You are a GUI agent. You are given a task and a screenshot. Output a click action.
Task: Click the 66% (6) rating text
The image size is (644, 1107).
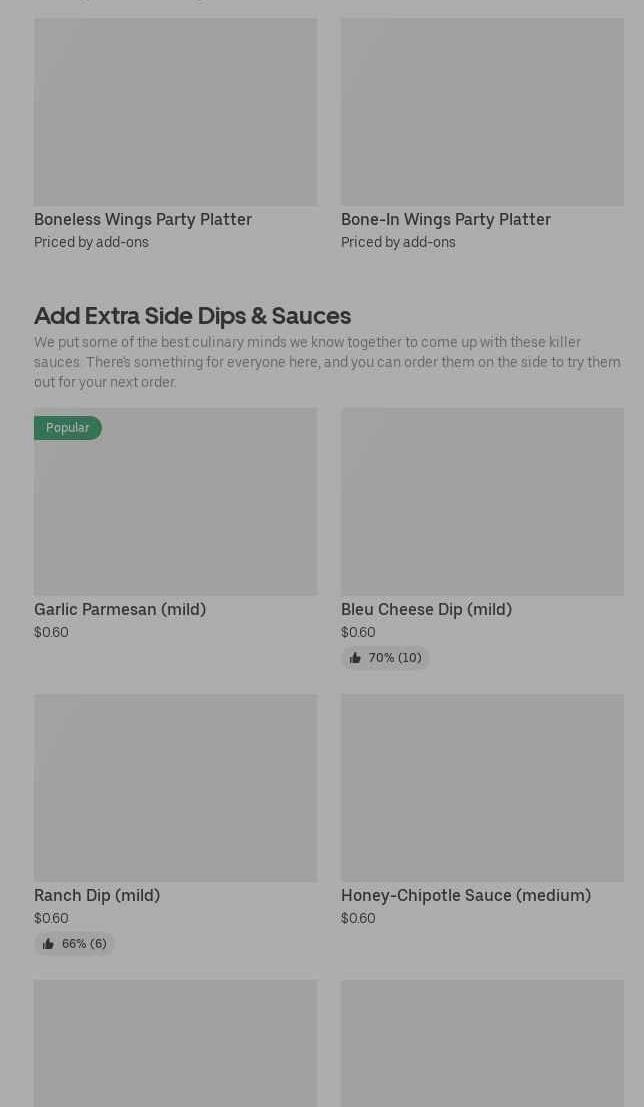click(84, 944)
